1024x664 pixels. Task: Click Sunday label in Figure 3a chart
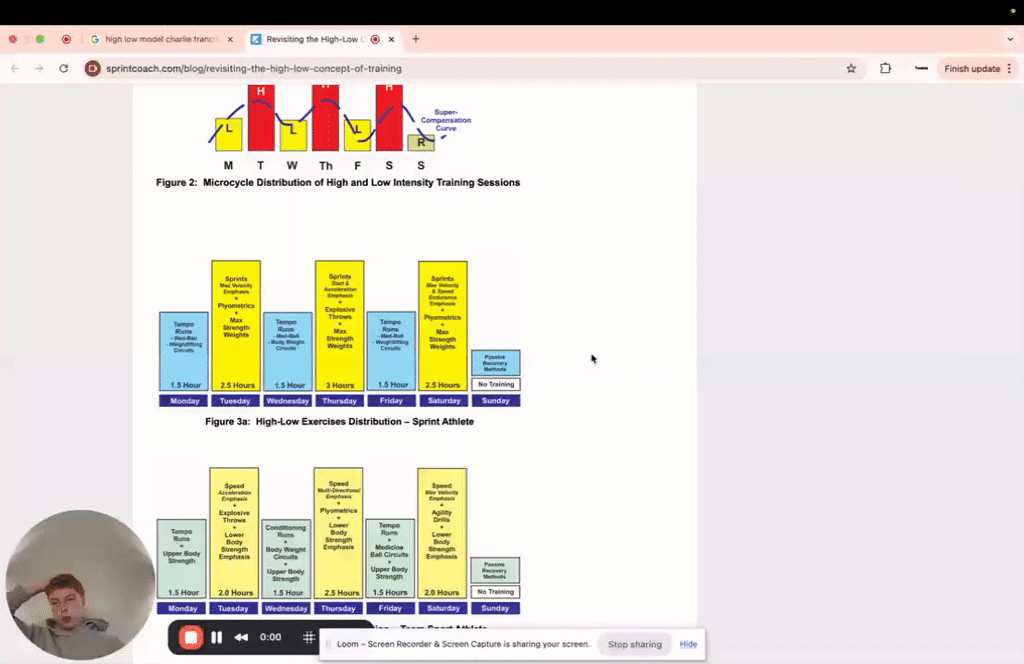496,401
